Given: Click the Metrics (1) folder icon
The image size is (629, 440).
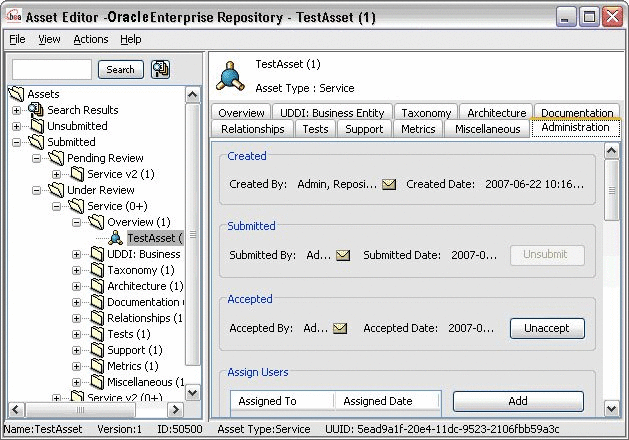Looking at the screenshot, I should pos(97,366).
